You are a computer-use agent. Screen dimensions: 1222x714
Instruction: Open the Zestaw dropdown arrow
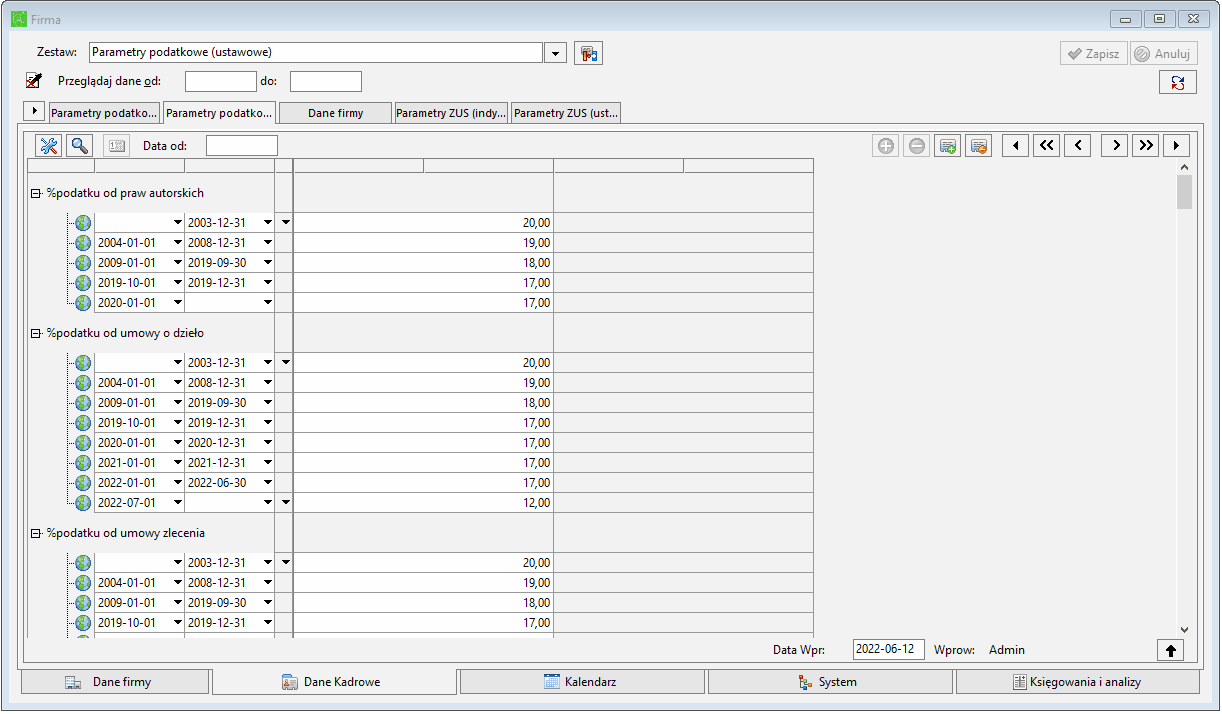(x=556, y=53)
